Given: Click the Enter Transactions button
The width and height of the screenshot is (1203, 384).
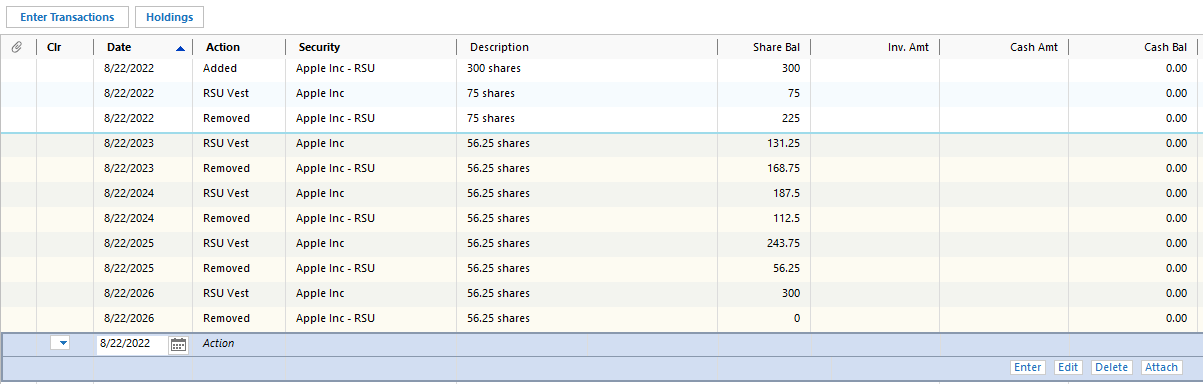Looking at the screenshot, I should click(x=67, y=17).
